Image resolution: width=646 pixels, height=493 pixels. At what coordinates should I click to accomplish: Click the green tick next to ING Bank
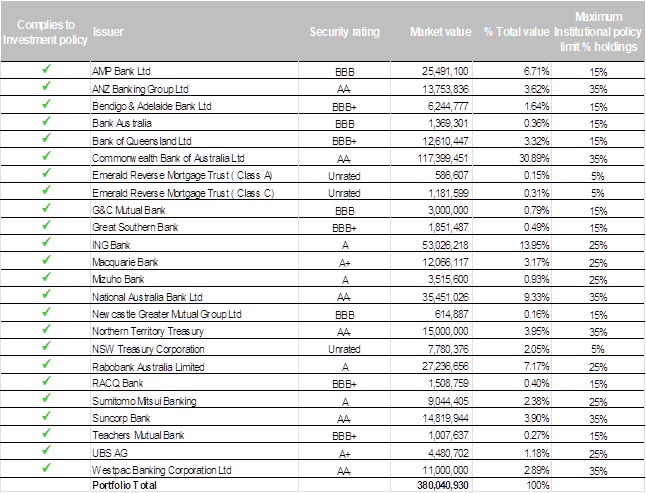tap(46, 242)
